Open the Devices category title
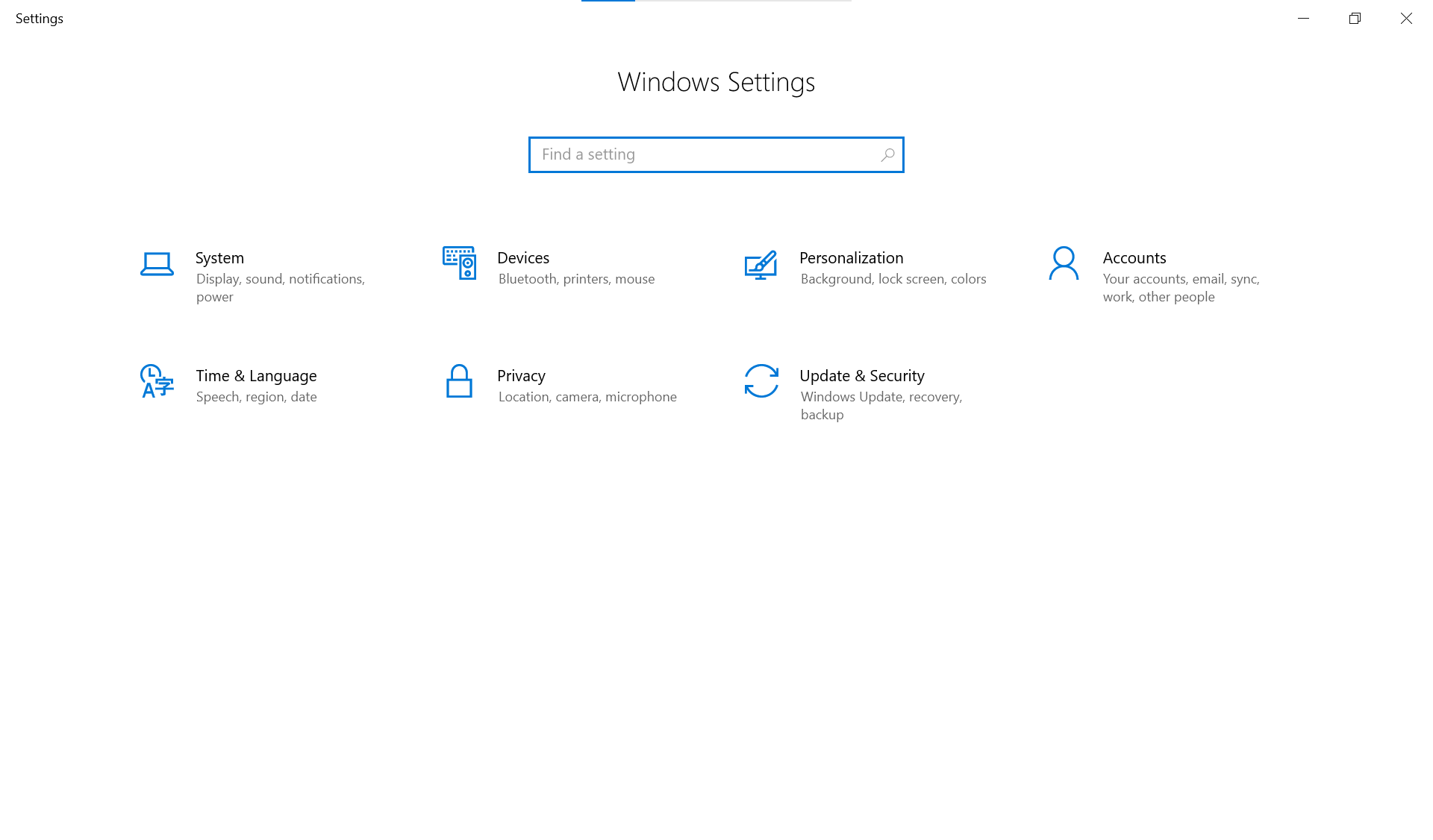The height and width of the screenshot is (840, 1433). (x=523, y=258)
